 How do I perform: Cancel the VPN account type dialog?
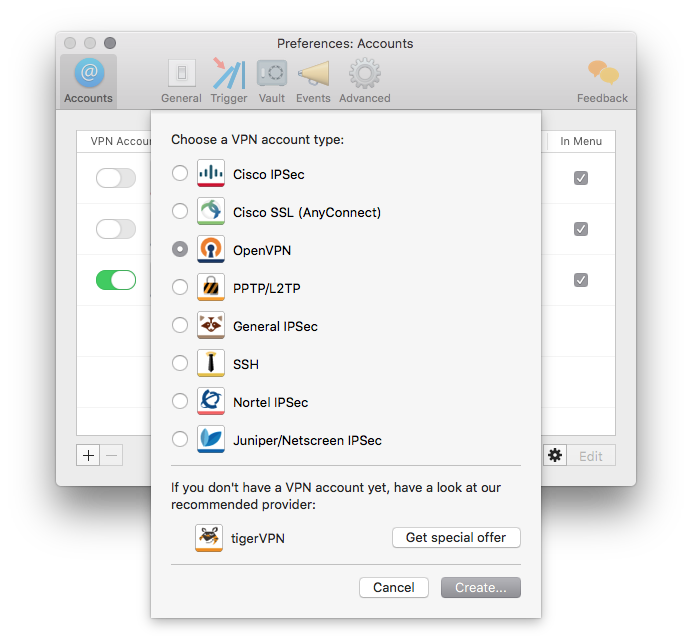394,588
